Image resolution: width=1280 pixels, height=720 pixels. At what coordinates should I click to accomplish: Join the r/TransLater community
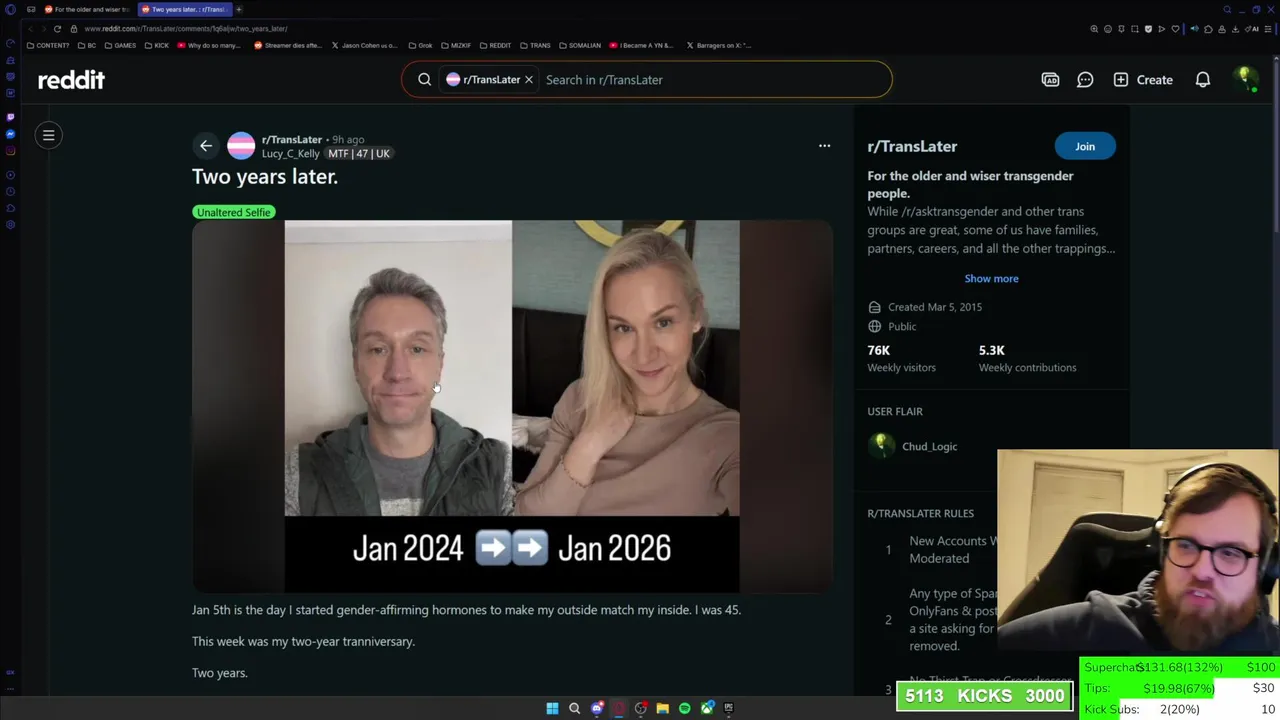[1085, 146]
